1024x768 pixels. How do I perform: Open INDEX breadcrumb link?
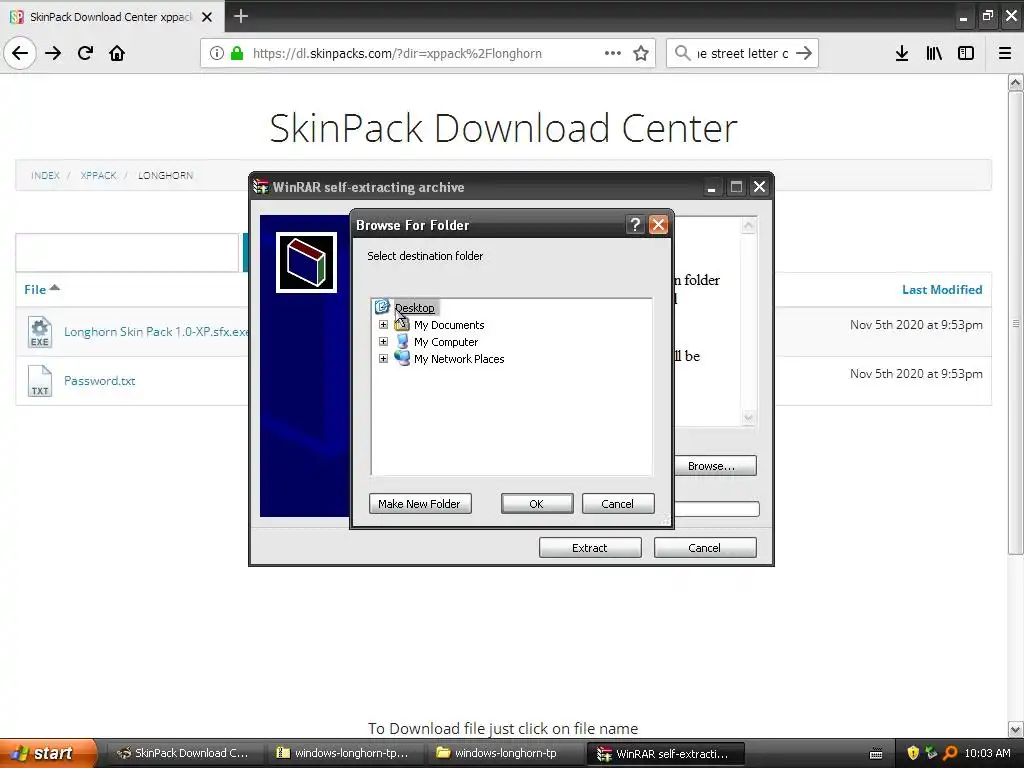[x=45, y=175]
